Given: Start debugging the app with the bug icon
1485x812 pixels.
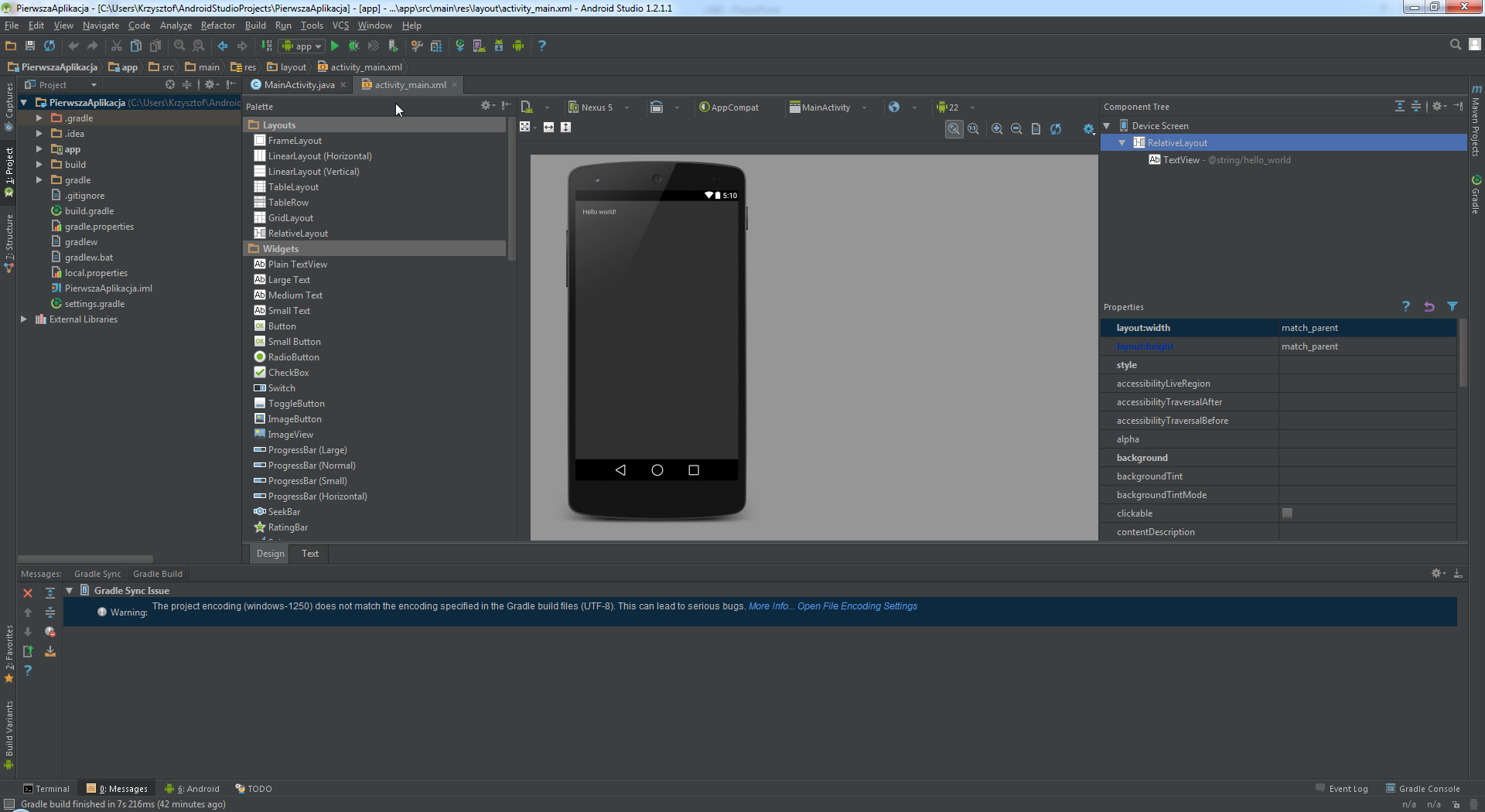Looking at the screenshot, I should 353,46.
